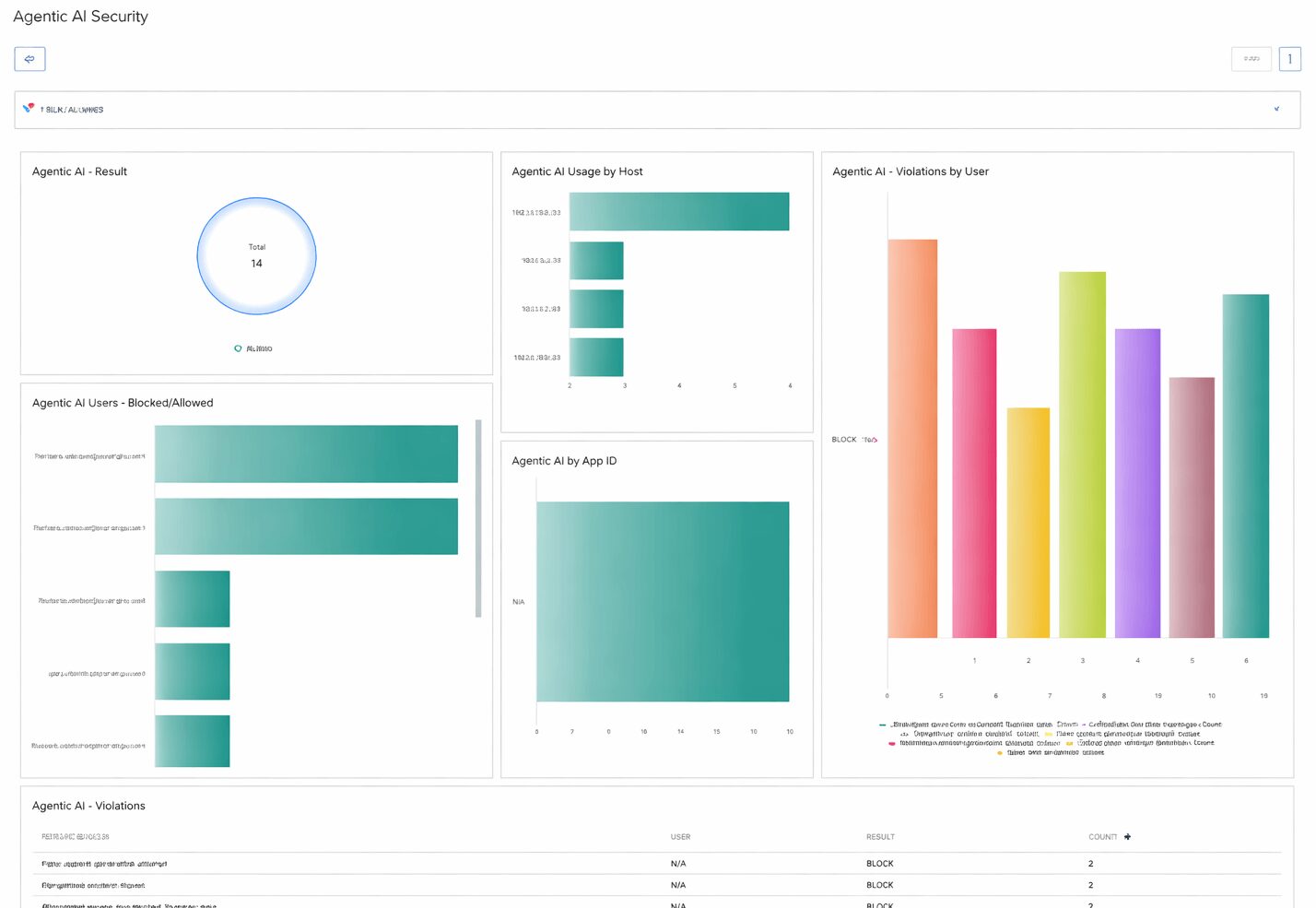
Task: Click the back arrow navigation icon
Action: (x=29, y=58)
